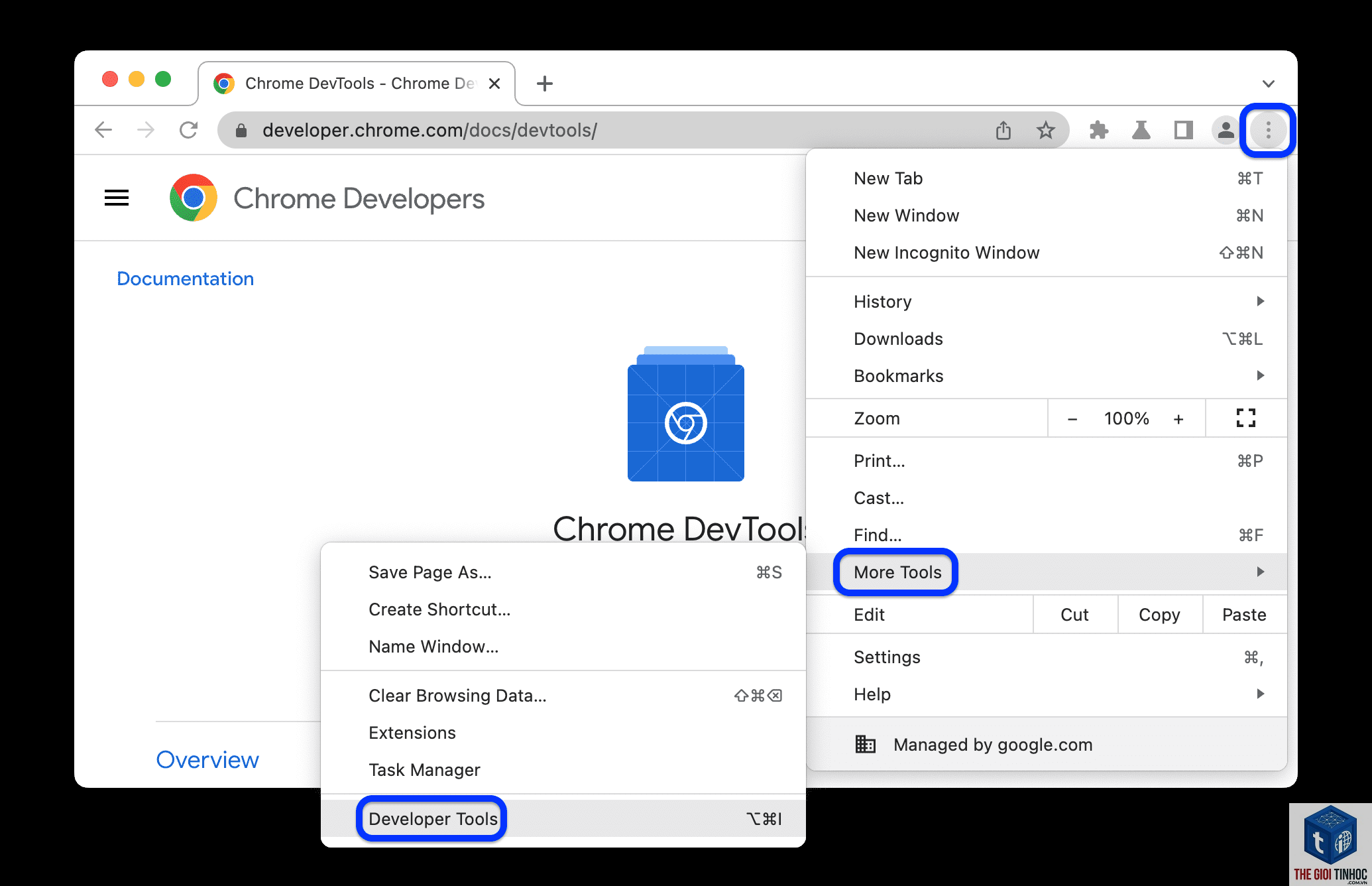The image size is (1372, 886).
Task: Expand the More Tools submenu arrow
Action: coord(1260,572)
